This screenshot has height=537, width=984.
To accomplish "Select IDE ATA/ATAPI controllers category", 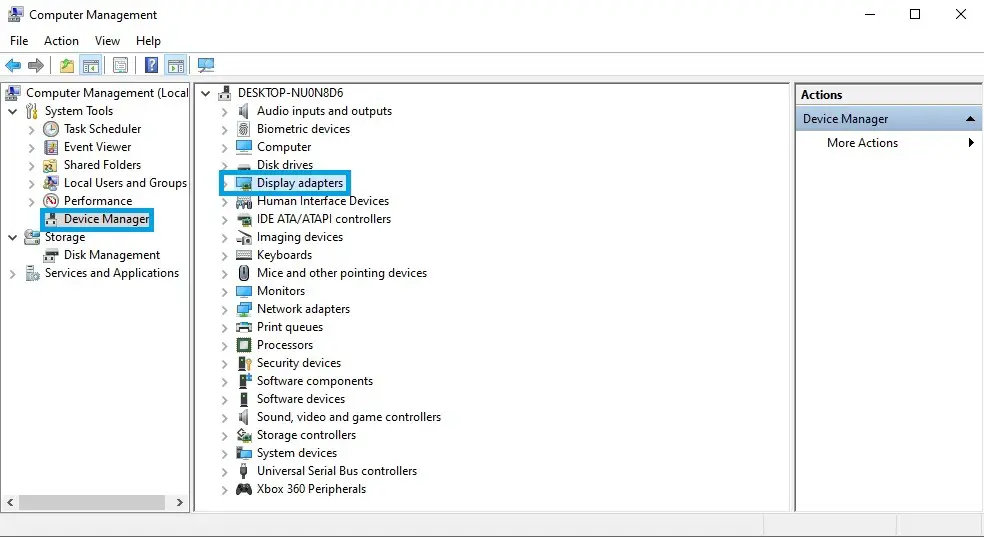I will 324,219.
